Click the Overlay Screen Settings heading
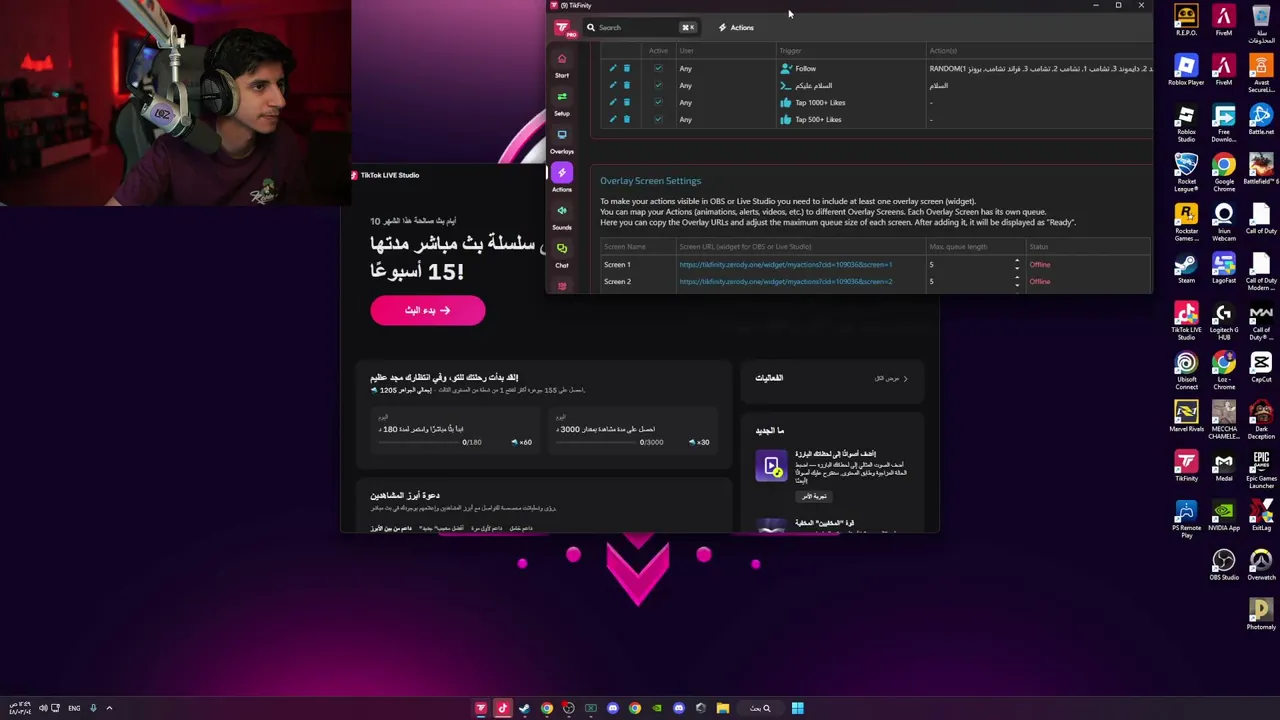 pyautogui.click(x=650, y=181)
